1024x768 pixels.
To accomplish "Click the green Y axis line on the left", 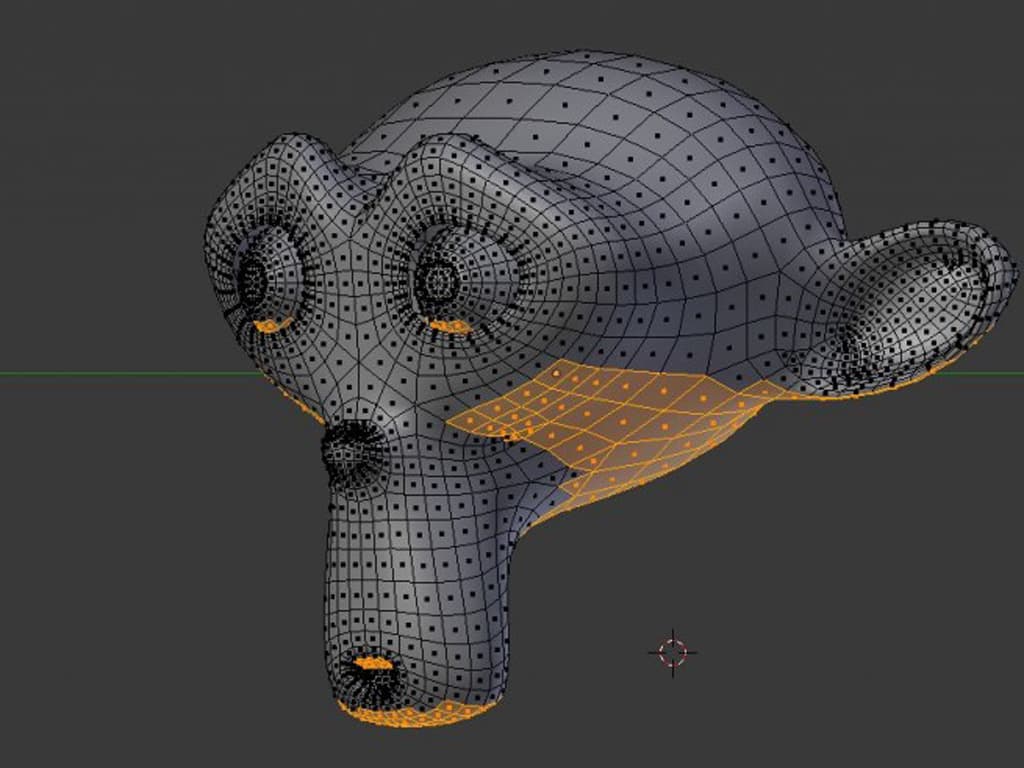I will (131, 374).
